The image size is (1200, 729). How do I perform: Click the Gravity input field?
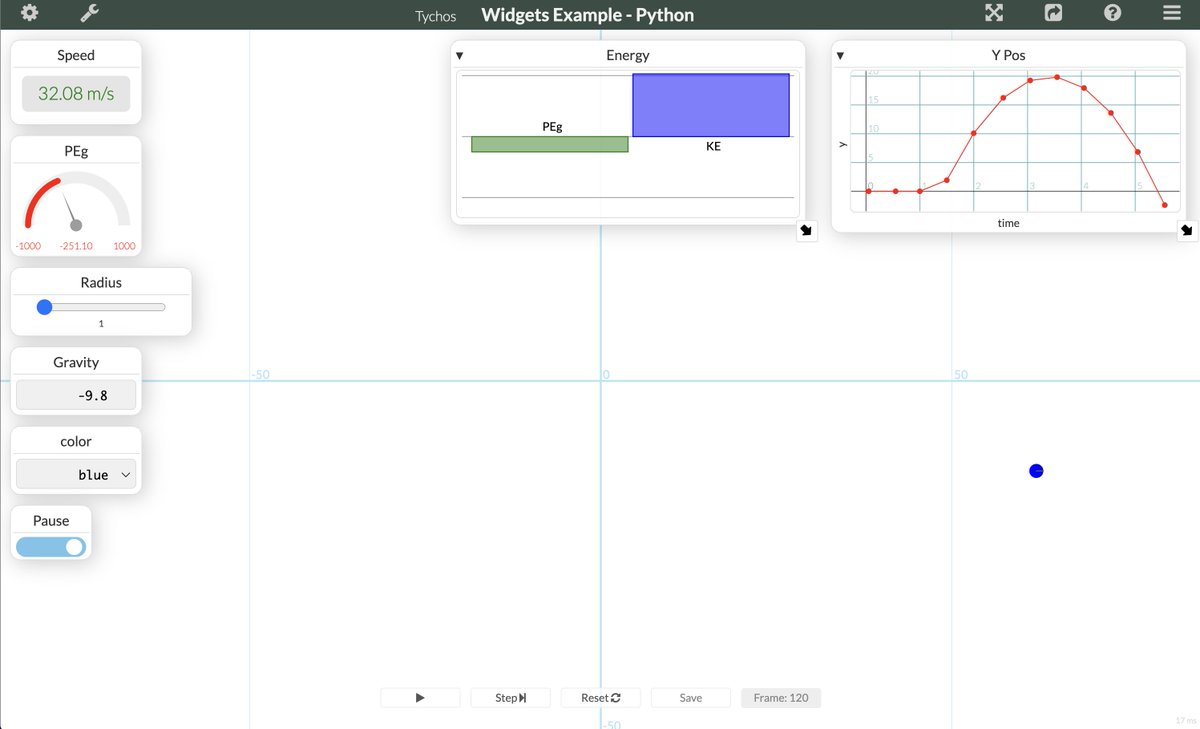[x=76, y=395]
